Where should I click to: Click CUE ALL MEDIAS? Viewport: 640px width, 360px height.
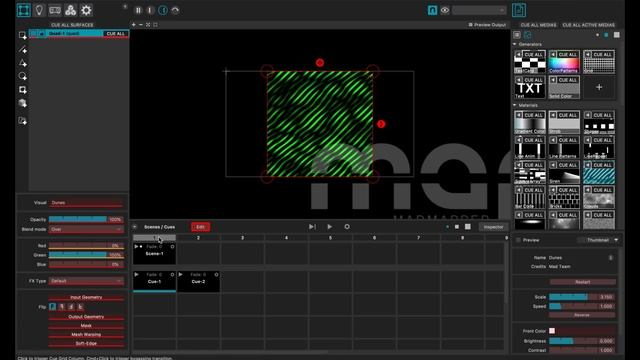click(x=538, y=25)
